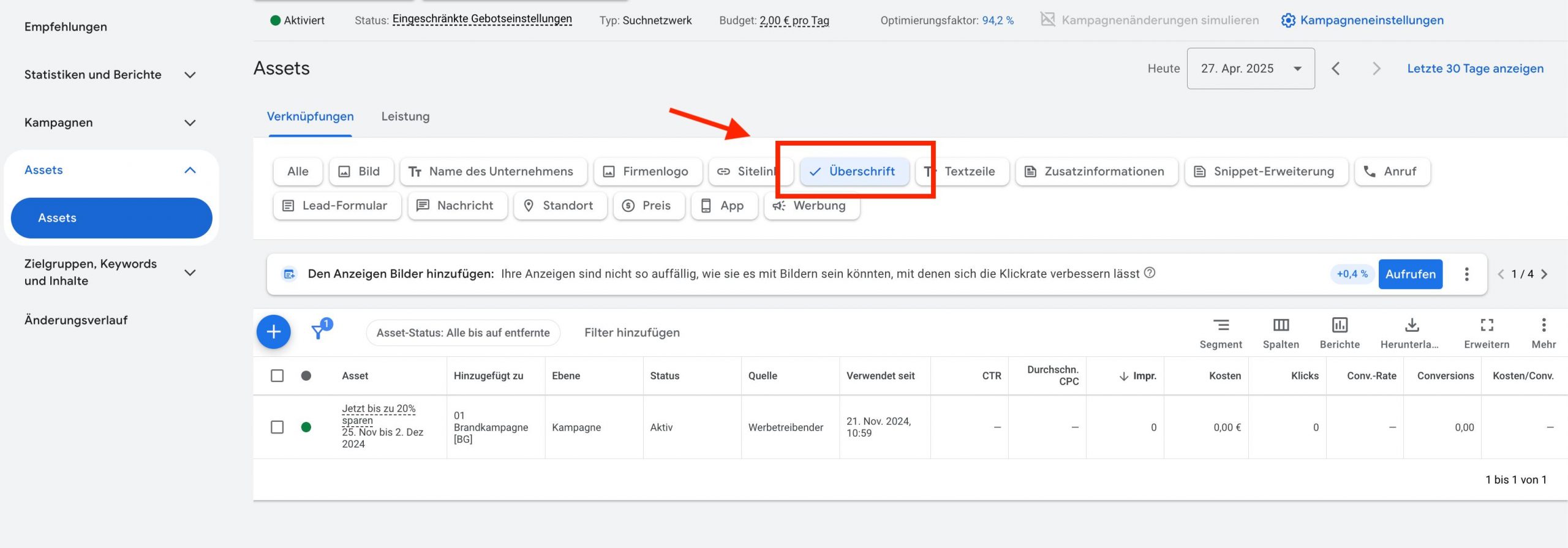Viewport: 1568px width, 548px height.
Task: Click the Filter hinzufügen field
Action: click(x=631, y=332)
